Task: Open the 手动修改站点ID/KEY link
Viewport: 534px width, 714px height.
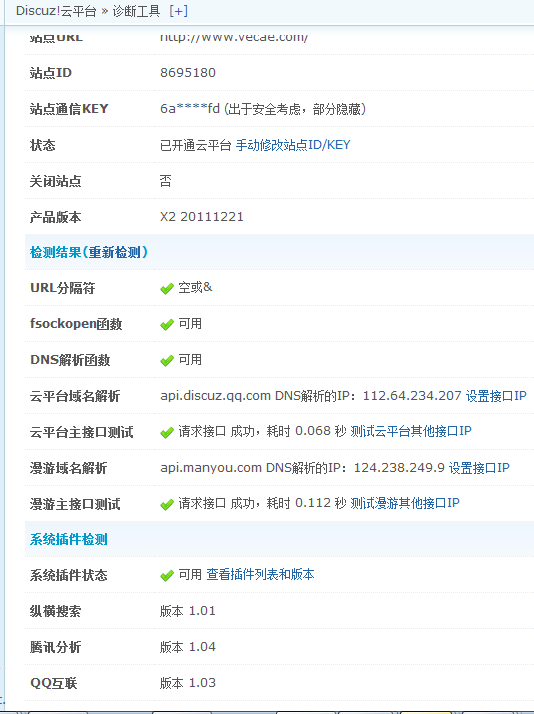Action: 293,145
